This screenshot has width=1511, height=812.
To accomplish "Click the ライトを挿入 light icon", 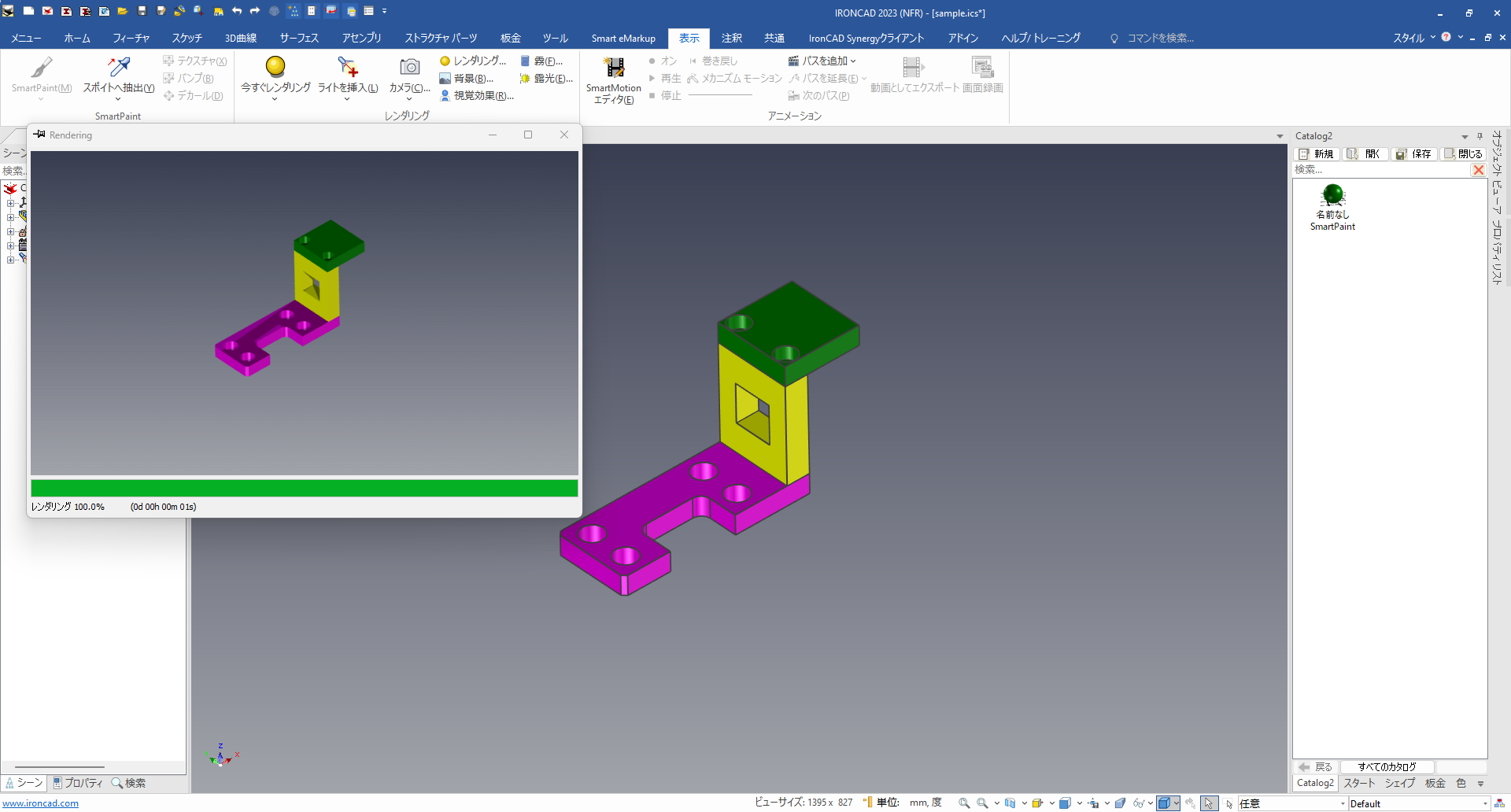I will [348, 68].
